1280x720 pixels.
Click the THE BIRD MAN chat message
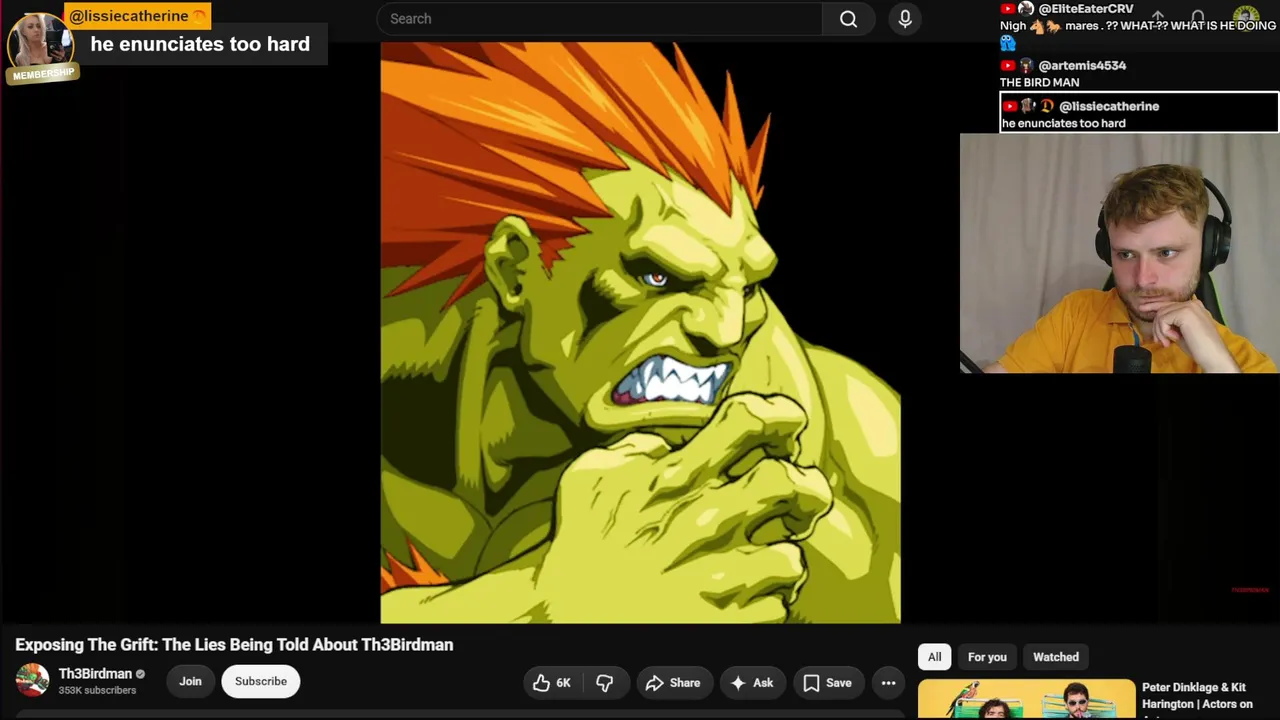[1039, 83]
